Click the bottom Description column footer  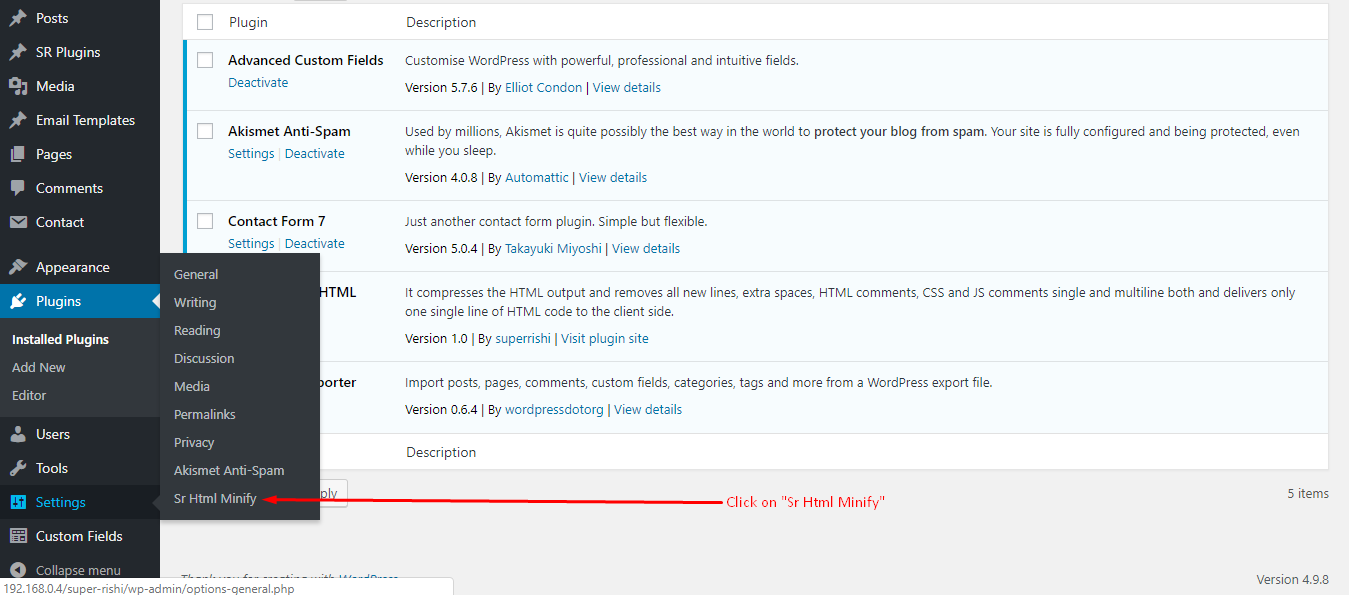tap(441, 453)
